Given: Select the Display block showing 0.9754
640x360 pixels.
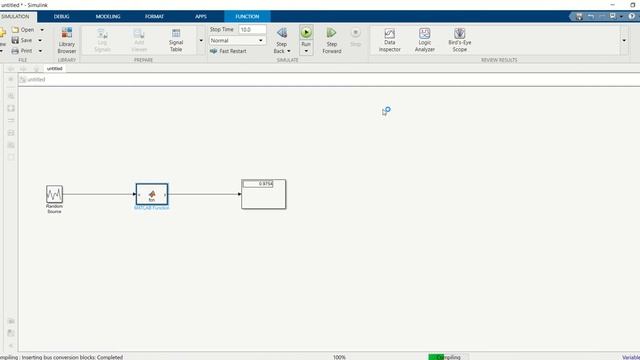Looking at the screenshot, I should (264, 194).
